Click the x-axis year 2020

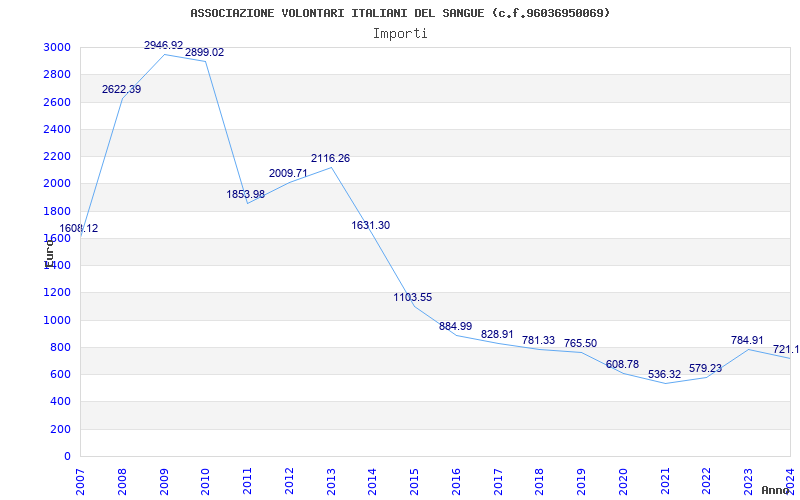[x=623, y=481]
